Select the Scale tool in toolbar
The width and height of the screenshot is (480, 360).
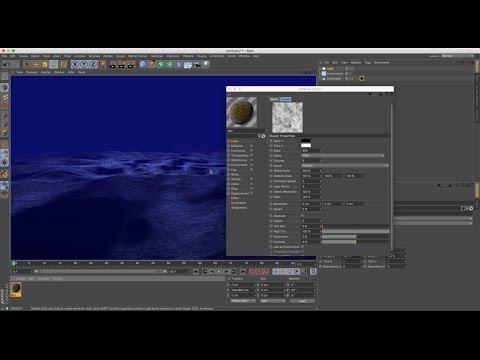(45, 64)
